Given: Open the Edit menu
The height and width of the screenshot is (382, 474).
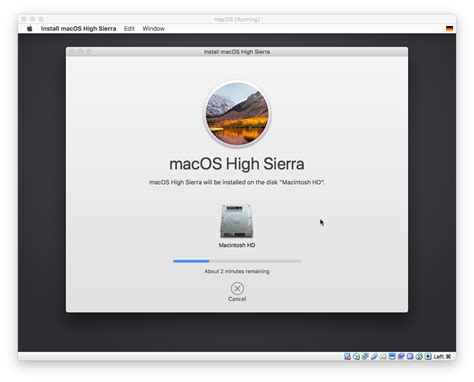Looking at the screenshot, I should [x=129, y=29].
